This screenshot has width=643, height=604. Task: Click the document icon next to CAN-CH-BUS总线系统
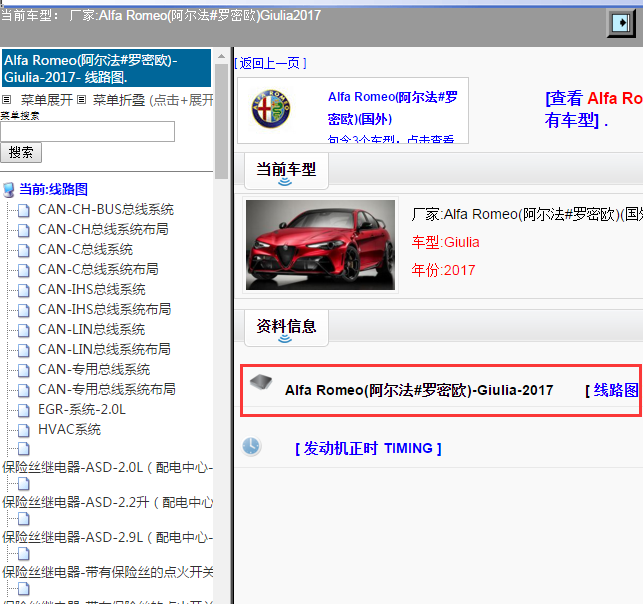(24, 210)
